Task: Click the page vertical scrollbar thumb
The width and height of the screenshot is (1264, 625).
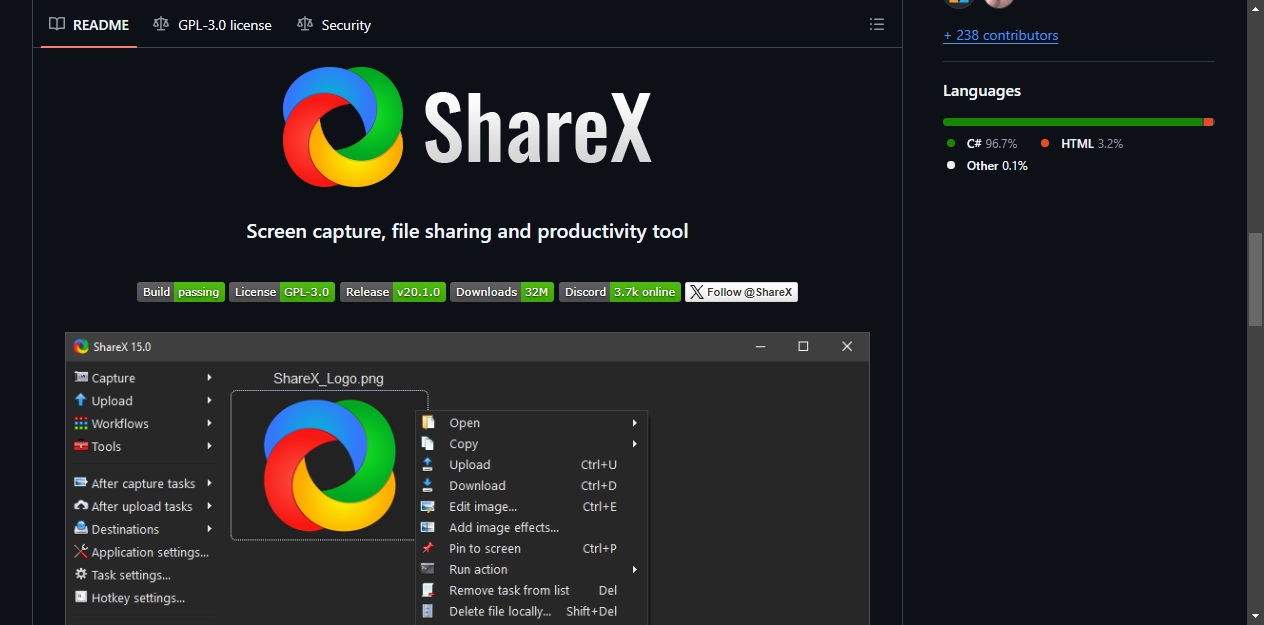Action: 1255,279
